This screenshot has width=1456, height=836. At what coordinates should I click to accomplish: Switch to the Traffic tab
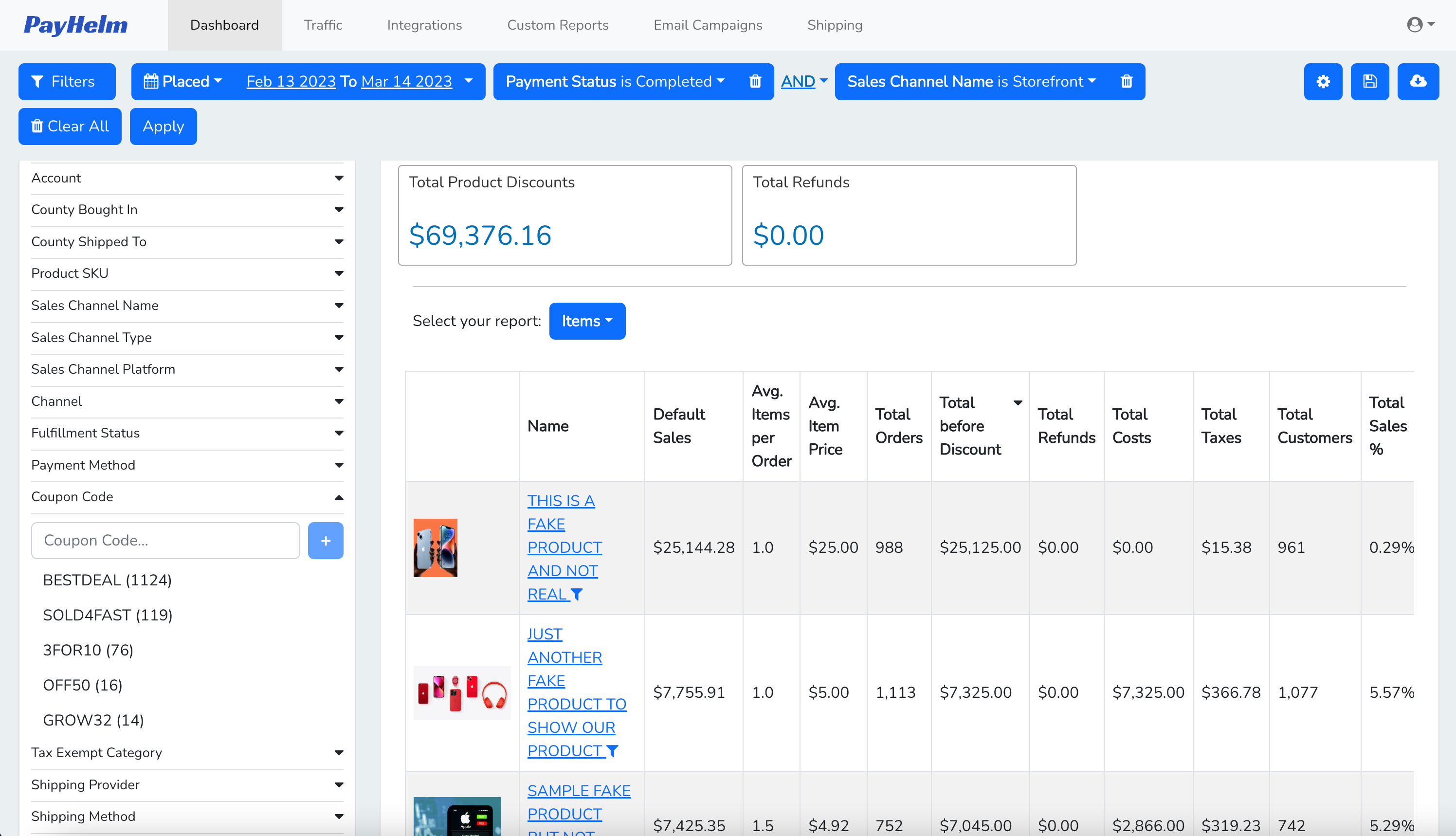[323, 25]
